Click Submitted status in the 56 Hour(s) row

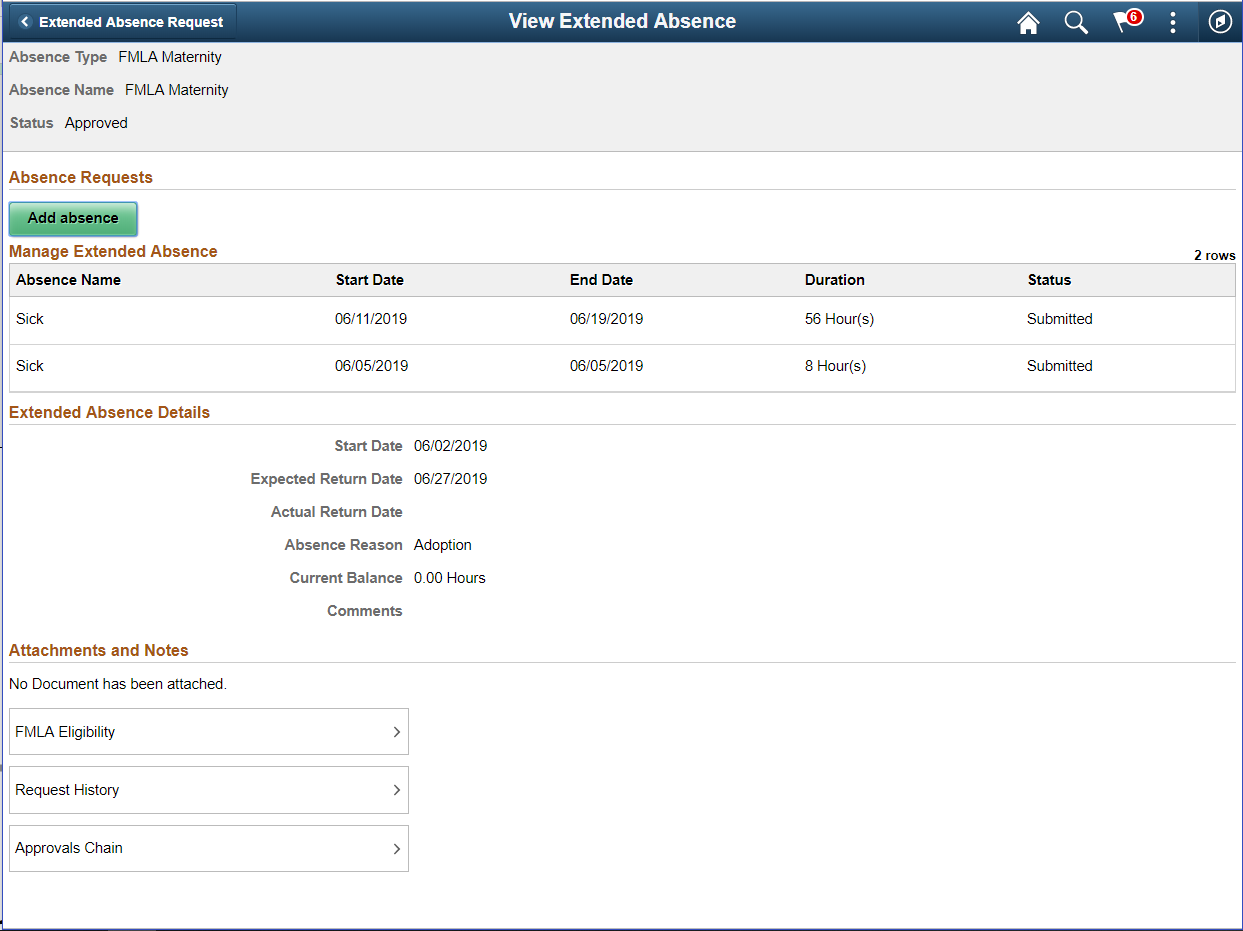tap(1060, 319)
